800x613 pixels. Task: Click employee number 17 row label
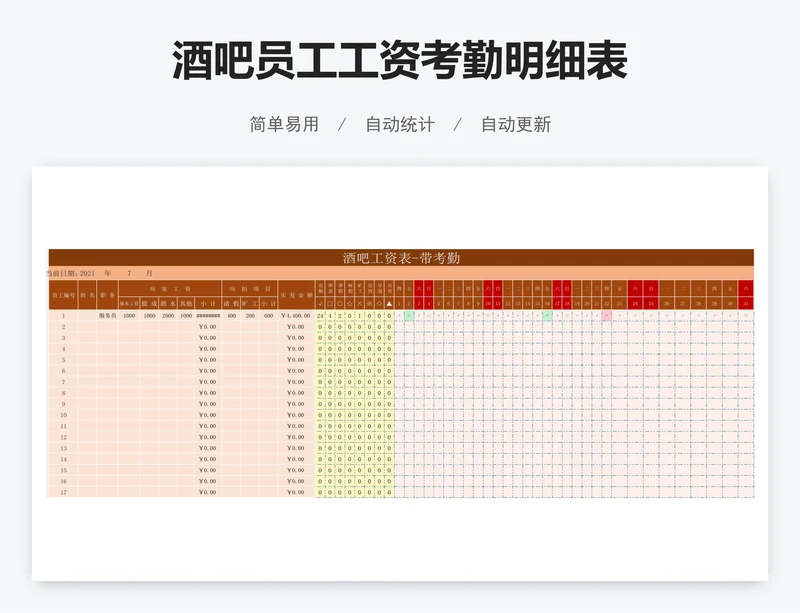pyautogui.click(x=63, y=493)
